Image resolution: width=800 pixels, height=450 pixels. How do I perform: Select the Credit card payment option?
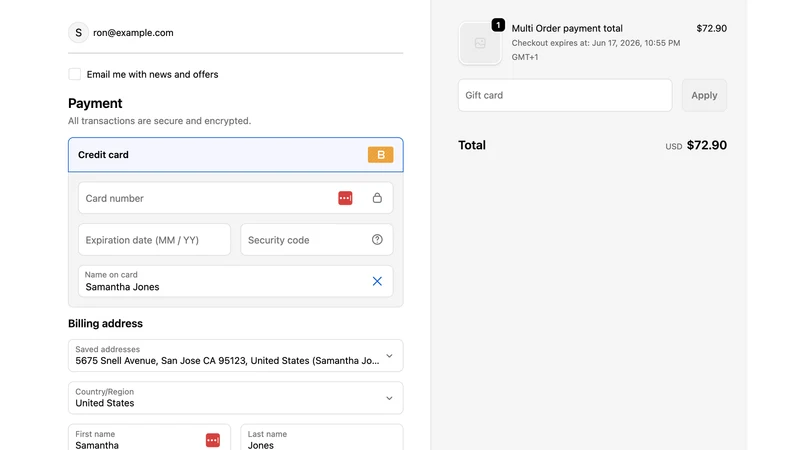(x=236, y=155)
